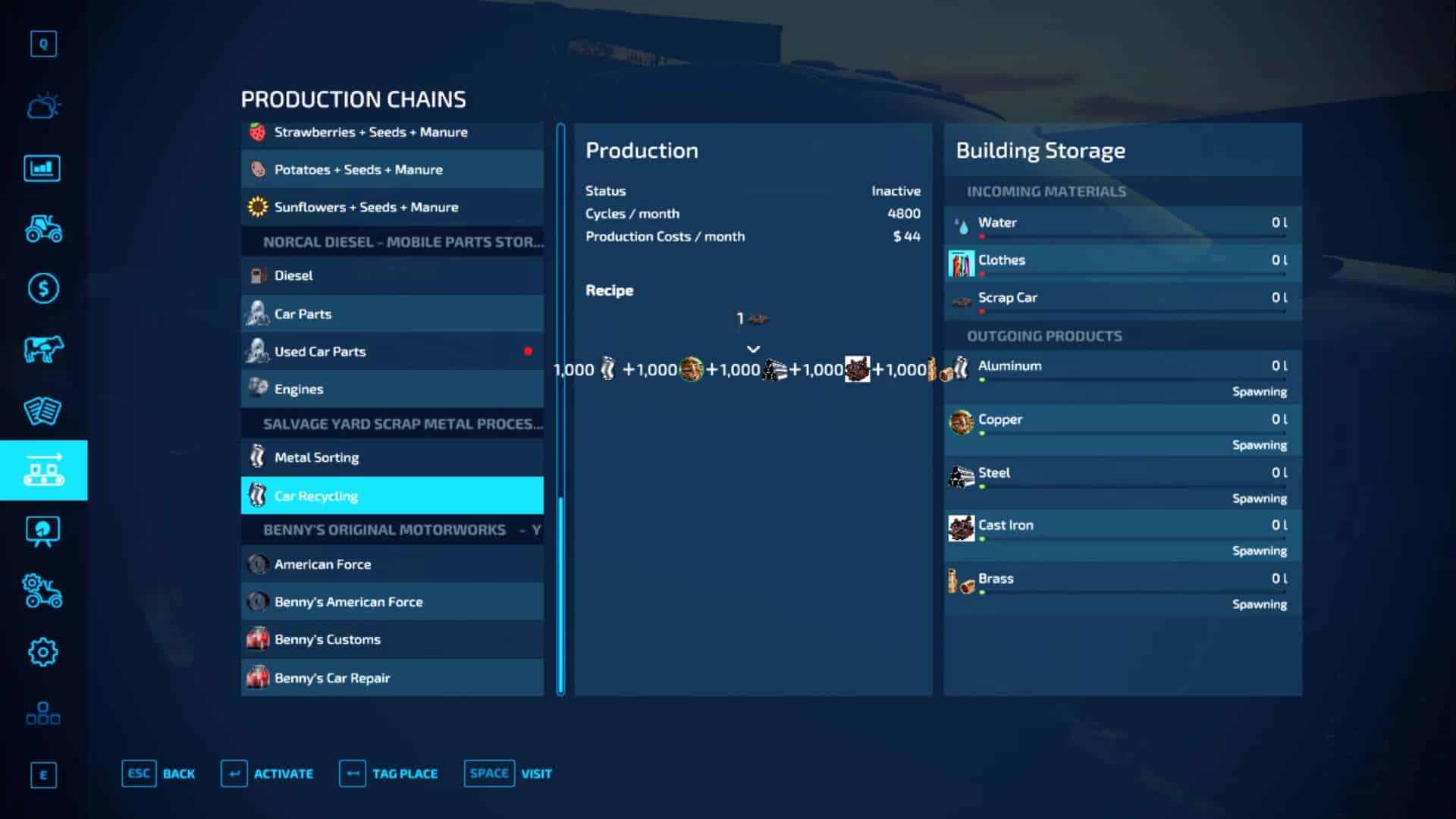Open the animals cow sidebar icon
This screenshot has height=819, width=1456.
[43, 350]
